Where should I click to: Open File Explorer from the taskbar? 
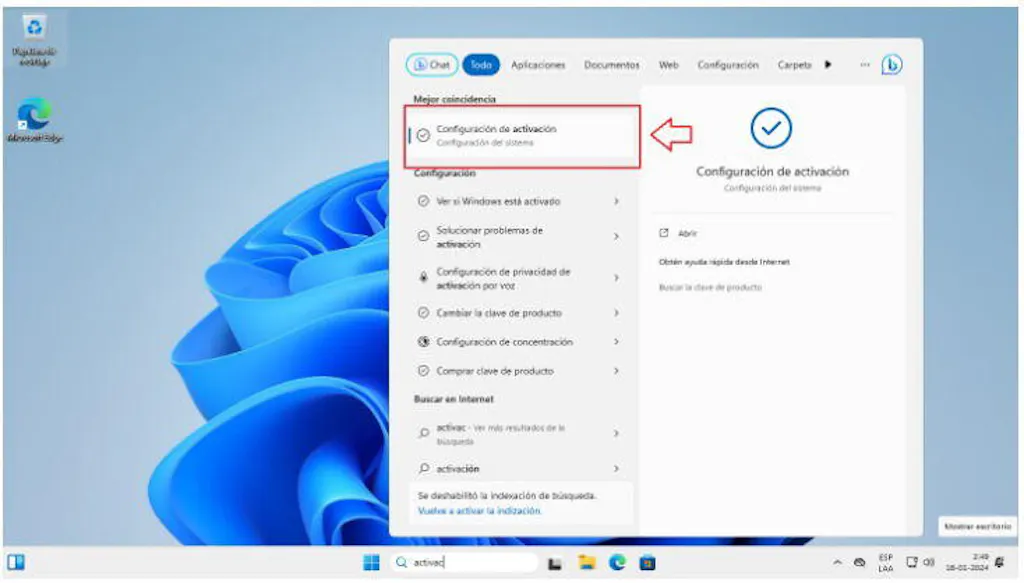pos(586,563)
